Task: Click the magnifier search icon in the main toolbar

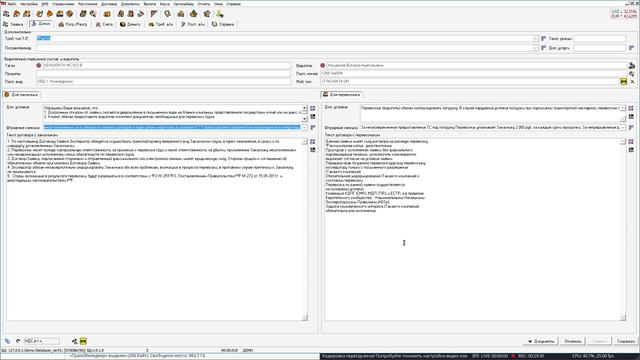Action: 93,14
